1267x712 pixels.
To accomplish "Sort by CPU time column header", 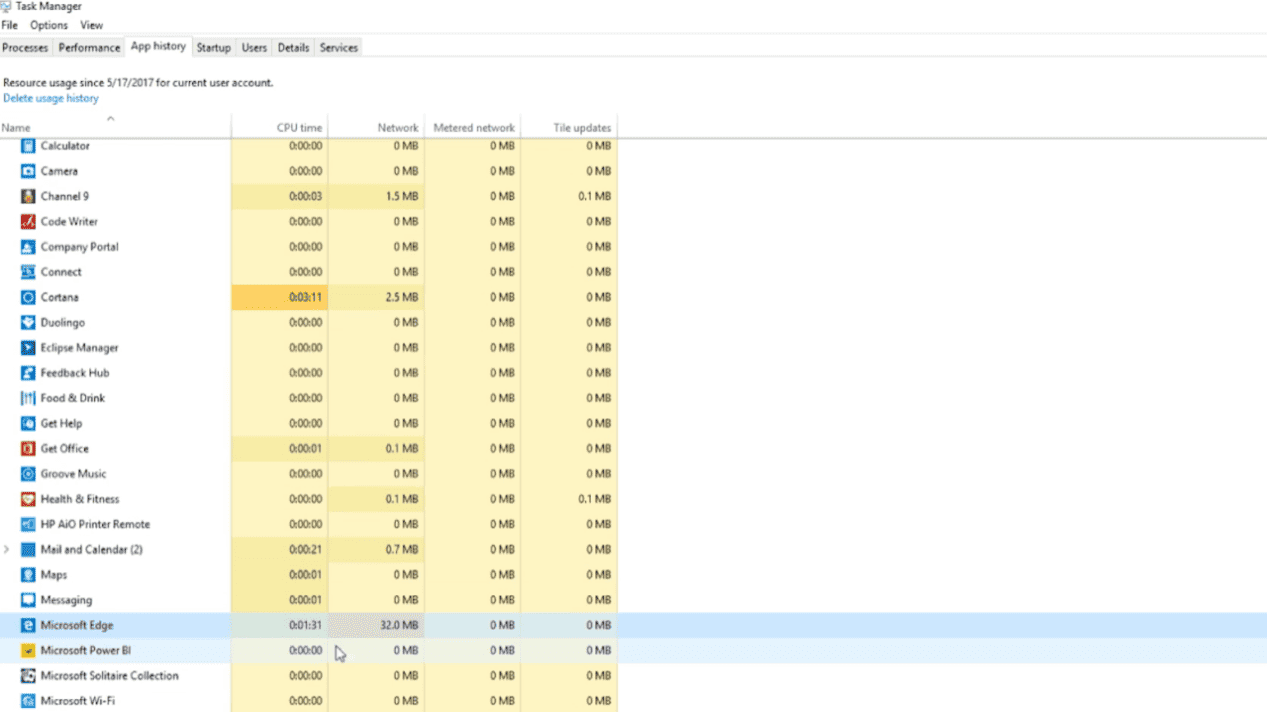I will tap(299, 128).
